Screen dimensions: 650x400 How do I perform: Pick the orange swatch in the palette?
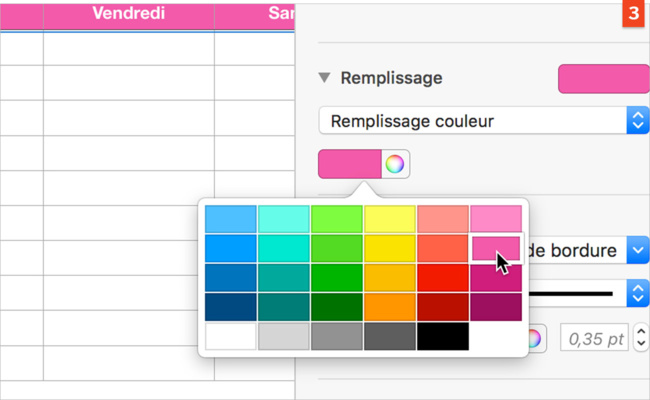pyautogui.click(x=390, y=306)
